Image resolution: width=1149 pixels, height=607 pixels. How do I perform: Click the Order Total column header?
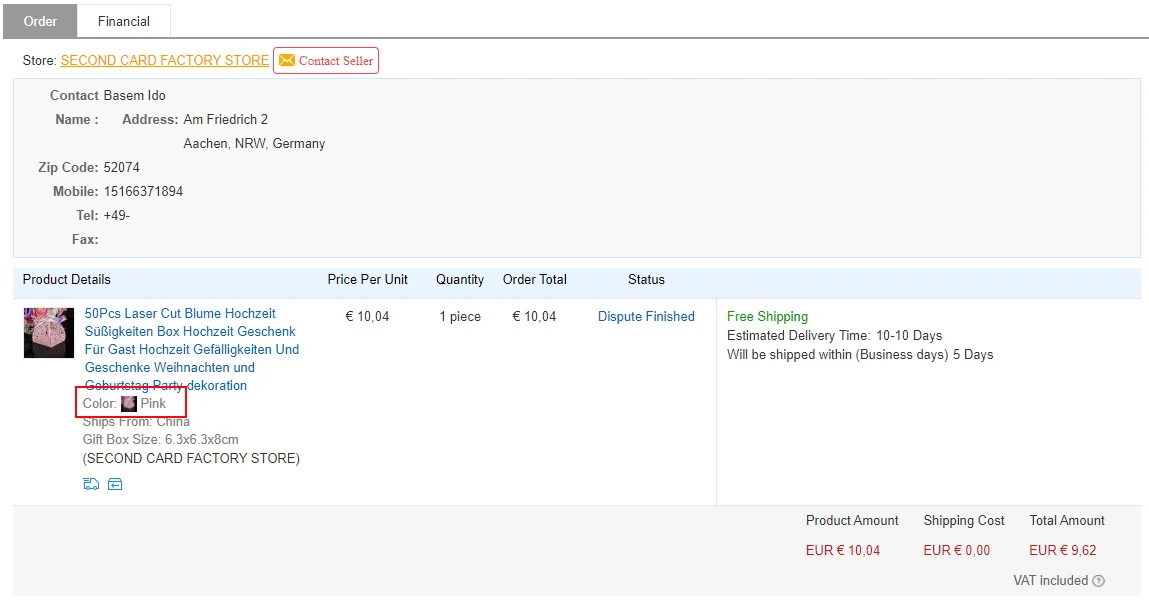click(x=535, y=279)
